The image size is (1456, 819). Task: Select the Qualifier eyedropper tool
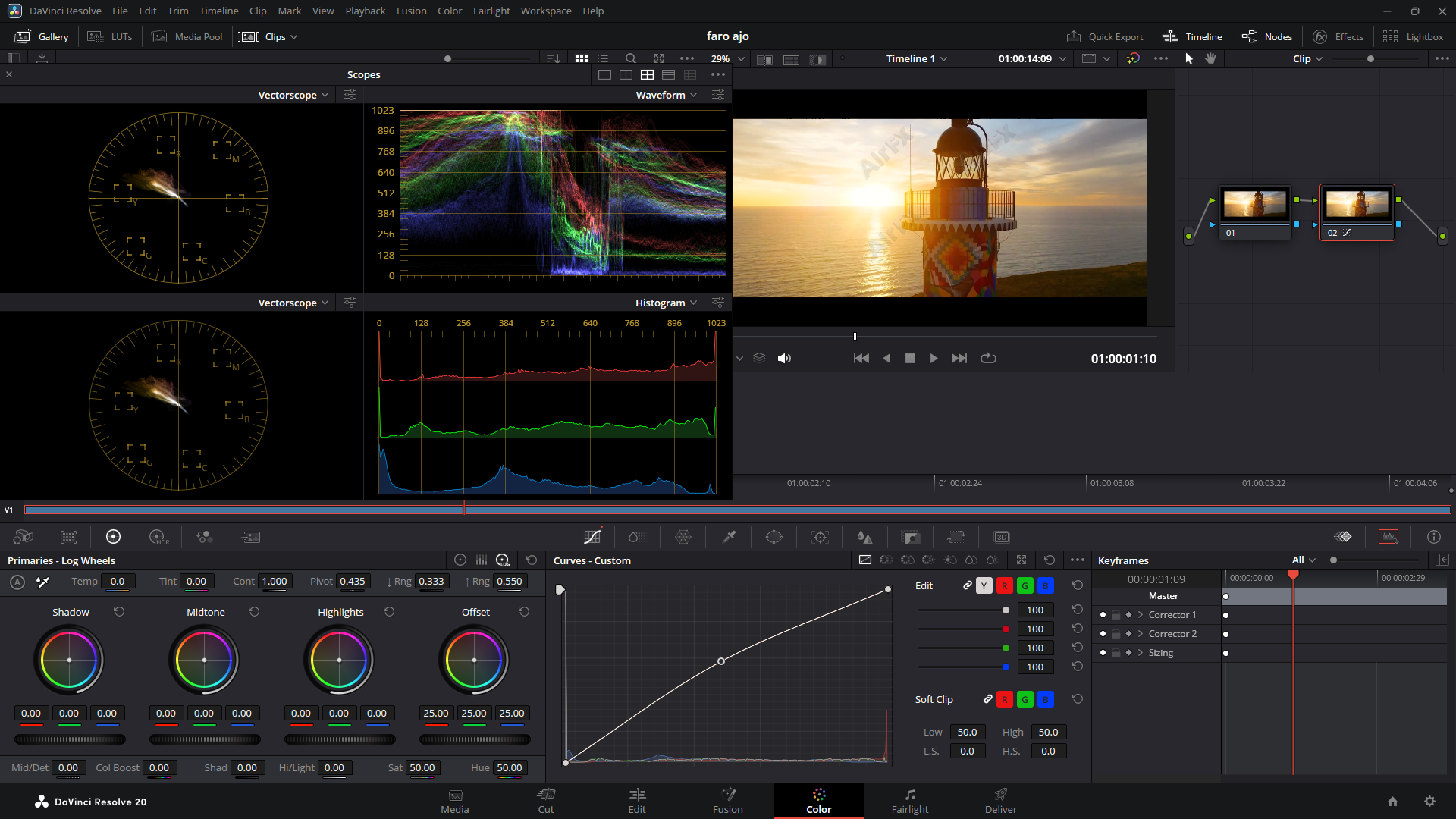click(729, 537)
